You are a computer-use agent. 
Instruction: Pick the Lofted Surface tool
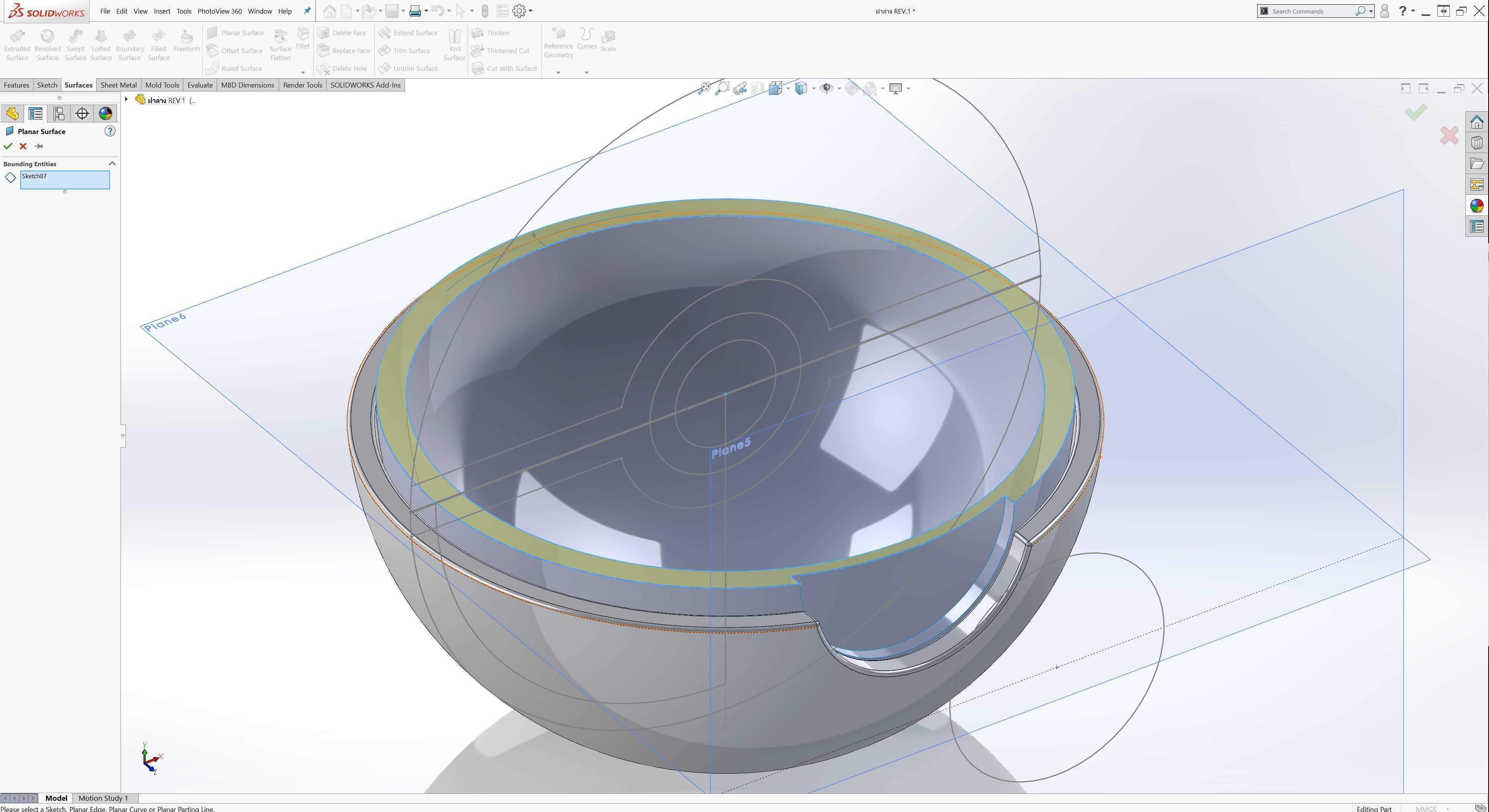(101, 45)
